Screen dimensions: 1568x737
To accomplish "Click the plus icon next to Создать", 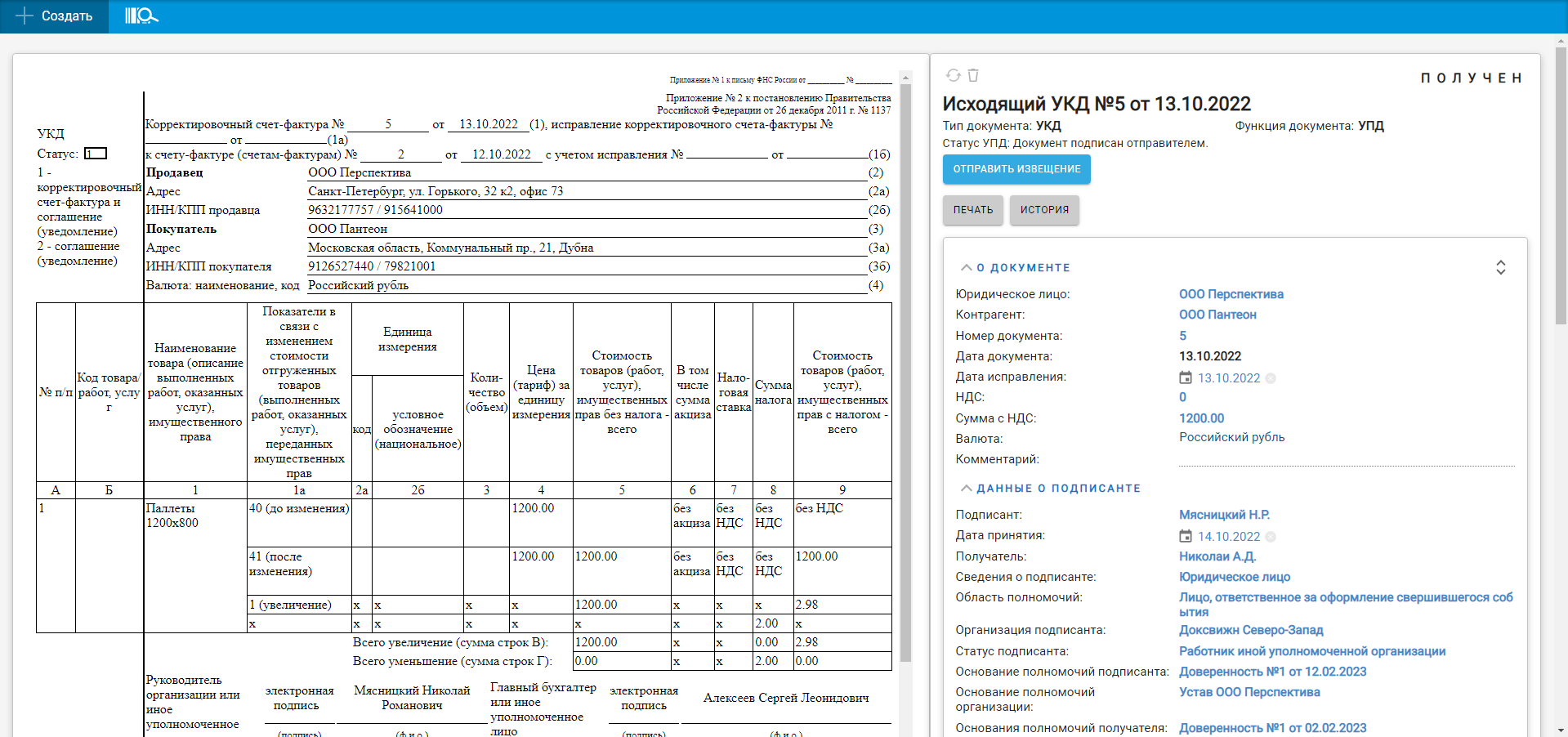I will 25,16.
